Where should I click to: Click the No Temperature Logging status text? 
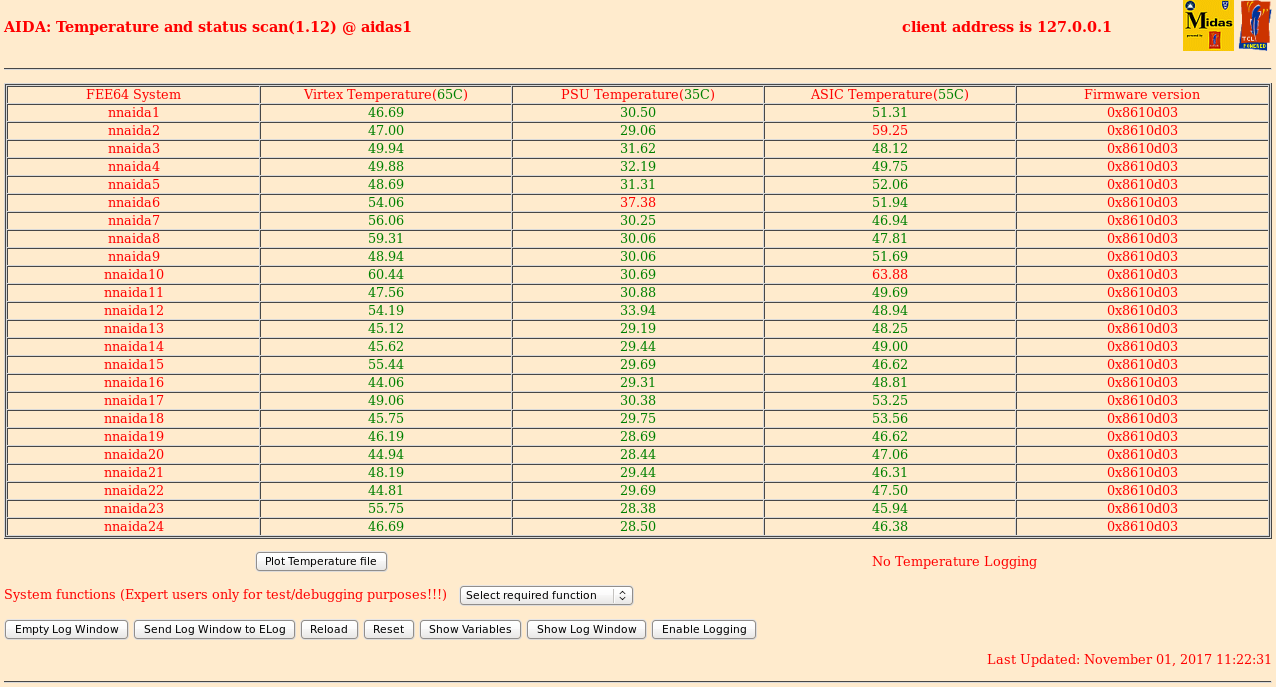coord(954,562)
